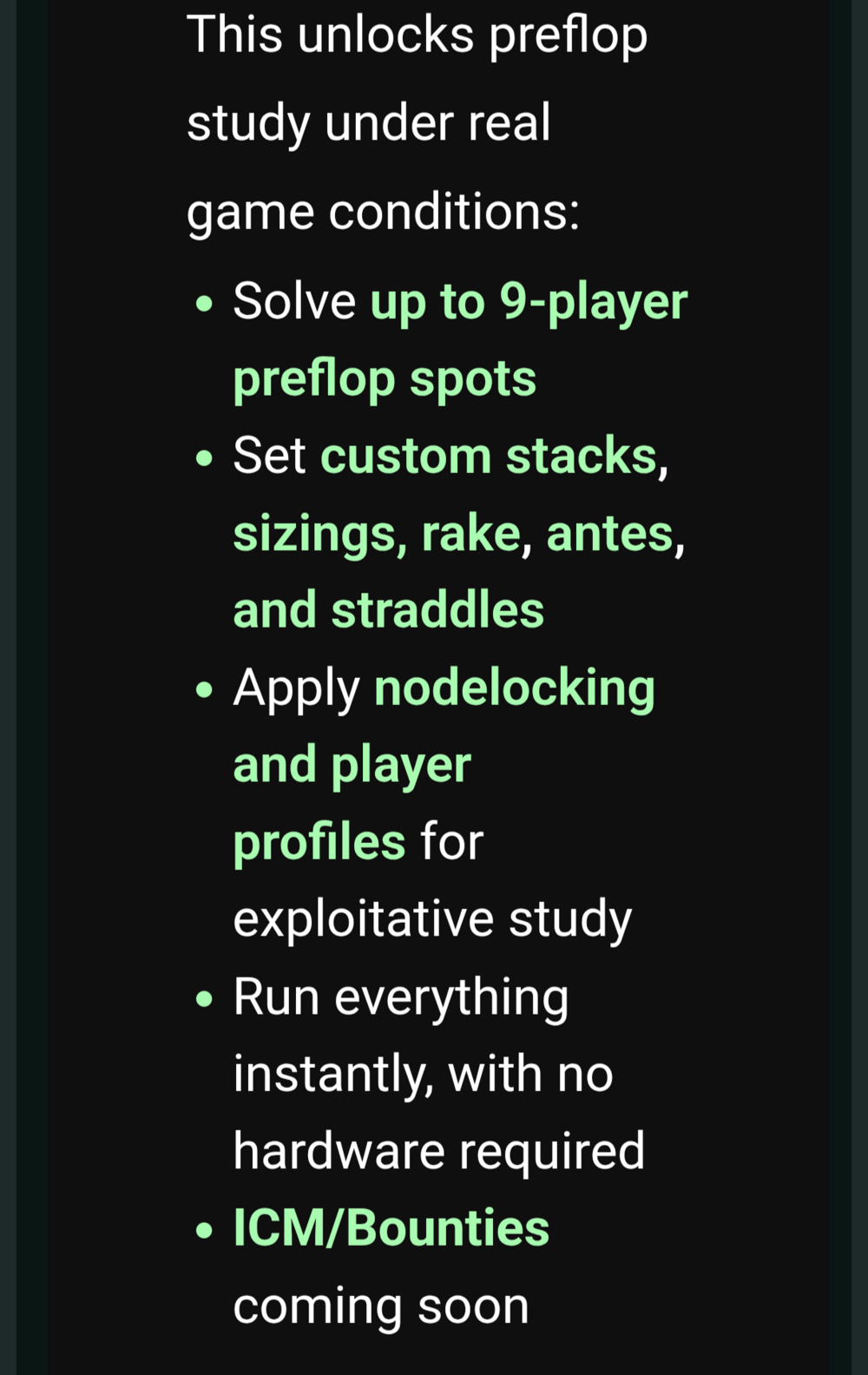This screenshot has width=868, height=1375.
Task: Select the "custom stacks" highlighted phrase
Action: click(489, 456)
